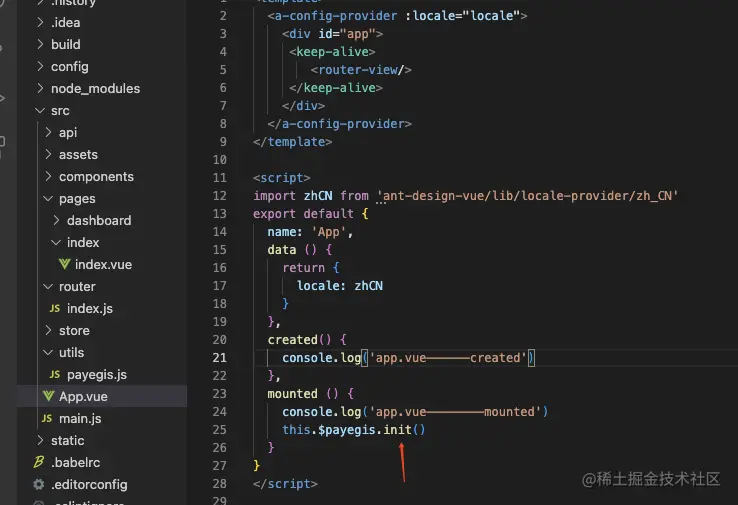Open the payegis.js file
The image size is (738, 505).
point(97,375)
